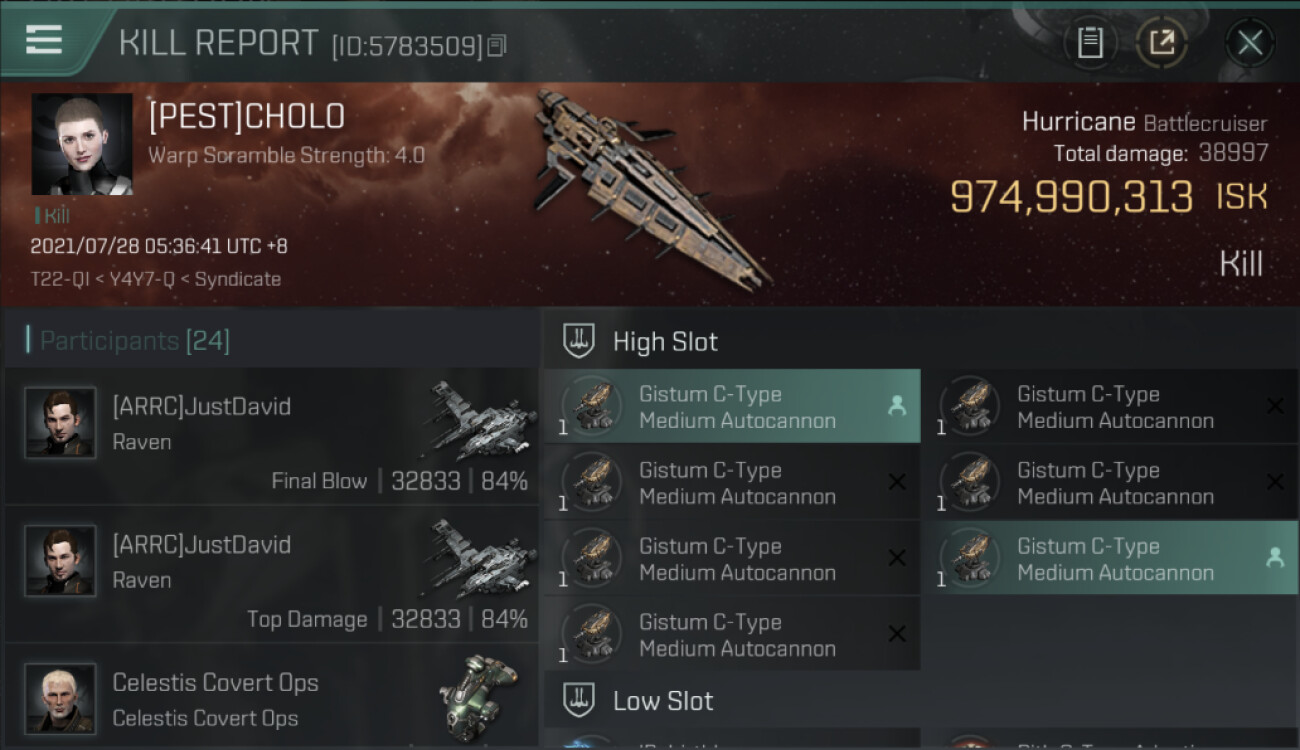Copy the kill report ID with copy icon
The width and height of the screenshot is (1300, 750).
coord(497,46)
